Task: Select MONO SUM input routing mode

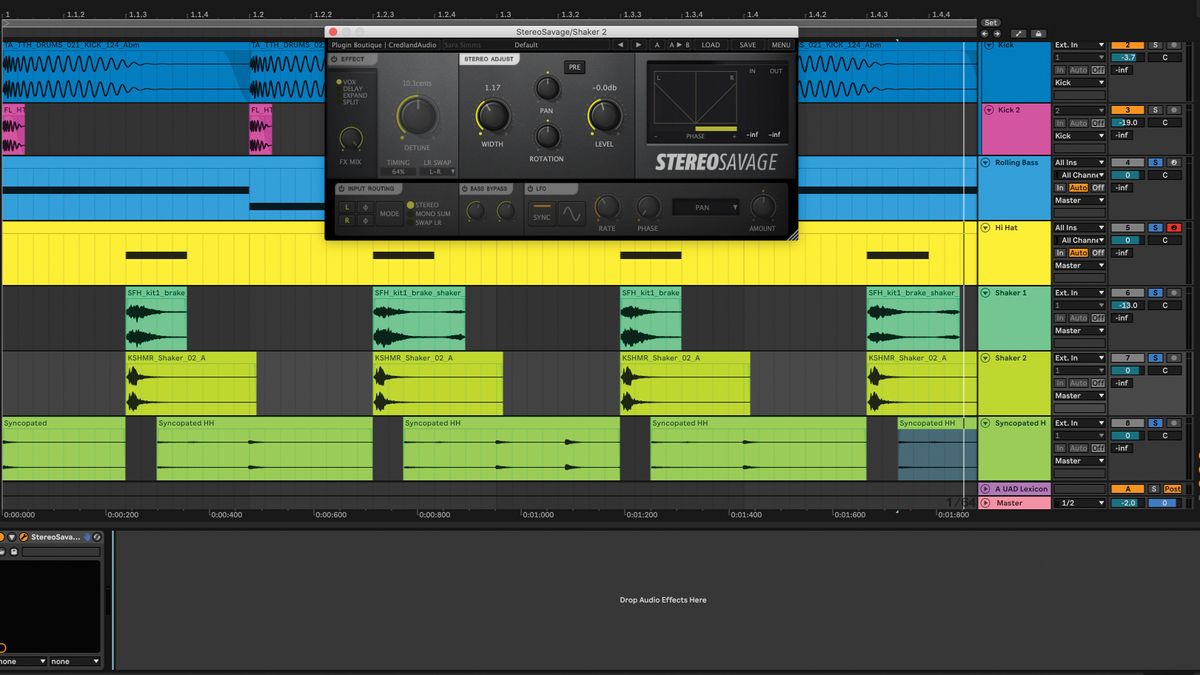Action: [427, 214]
